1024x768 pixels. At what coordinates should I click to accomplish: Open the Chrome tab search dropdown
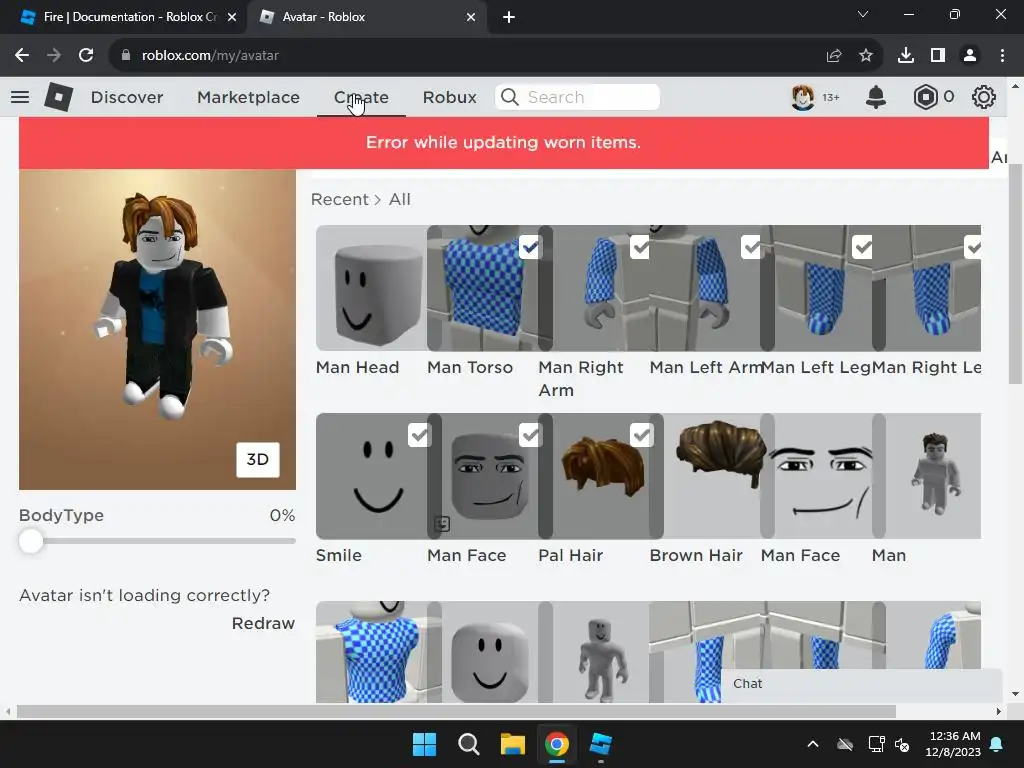pos(863,14)
